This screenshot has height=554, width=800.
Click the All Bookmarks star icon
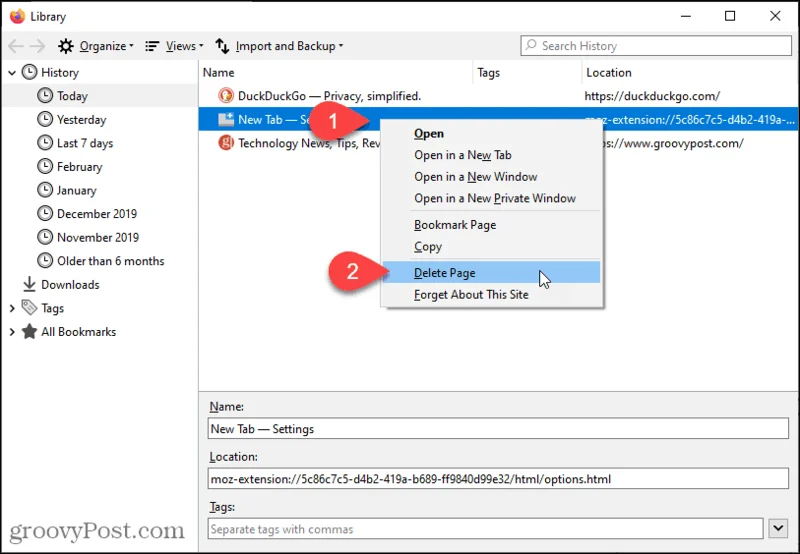(x=29, y=332)
